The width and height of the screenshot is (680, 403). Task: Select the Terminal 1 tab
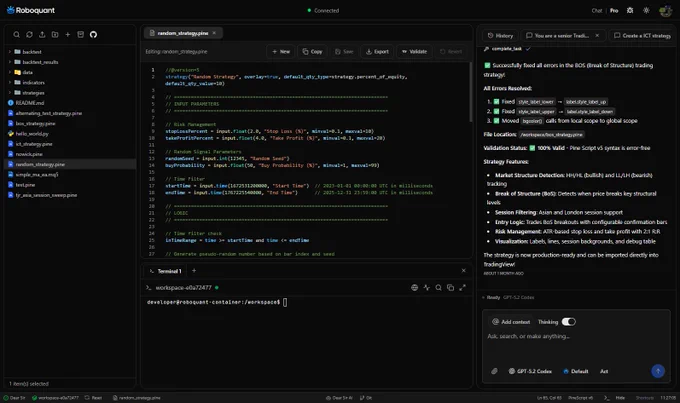click(x=165, y=271)
